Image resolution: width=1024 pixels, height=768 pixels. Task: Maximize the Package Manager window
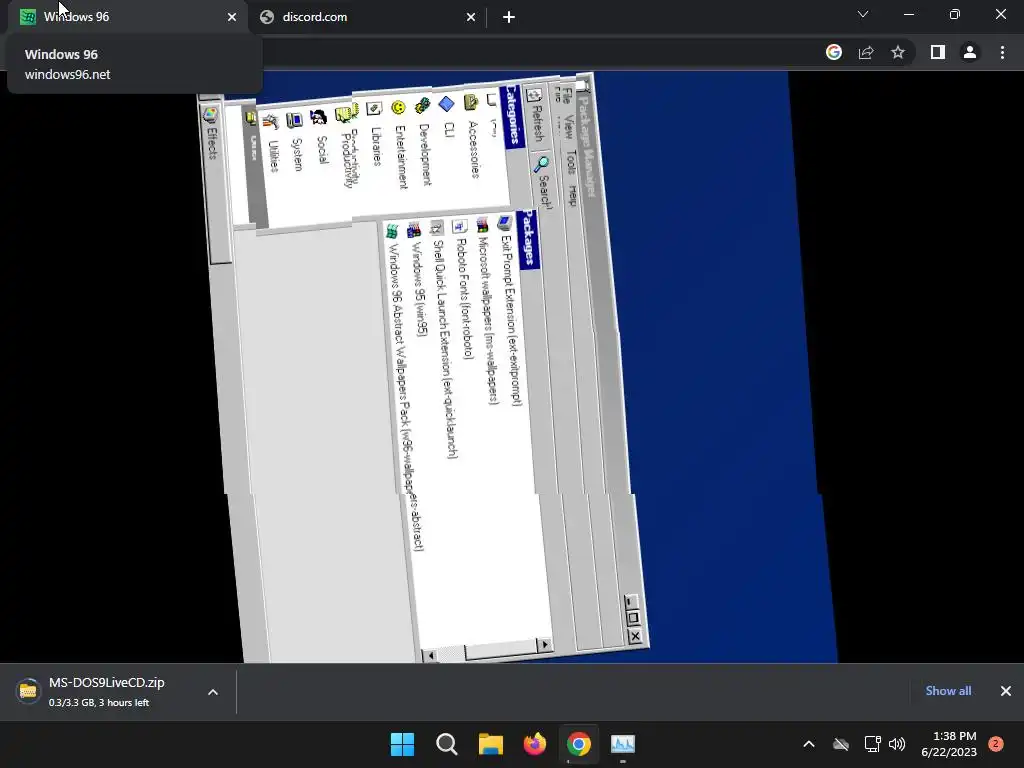point(632,618)
